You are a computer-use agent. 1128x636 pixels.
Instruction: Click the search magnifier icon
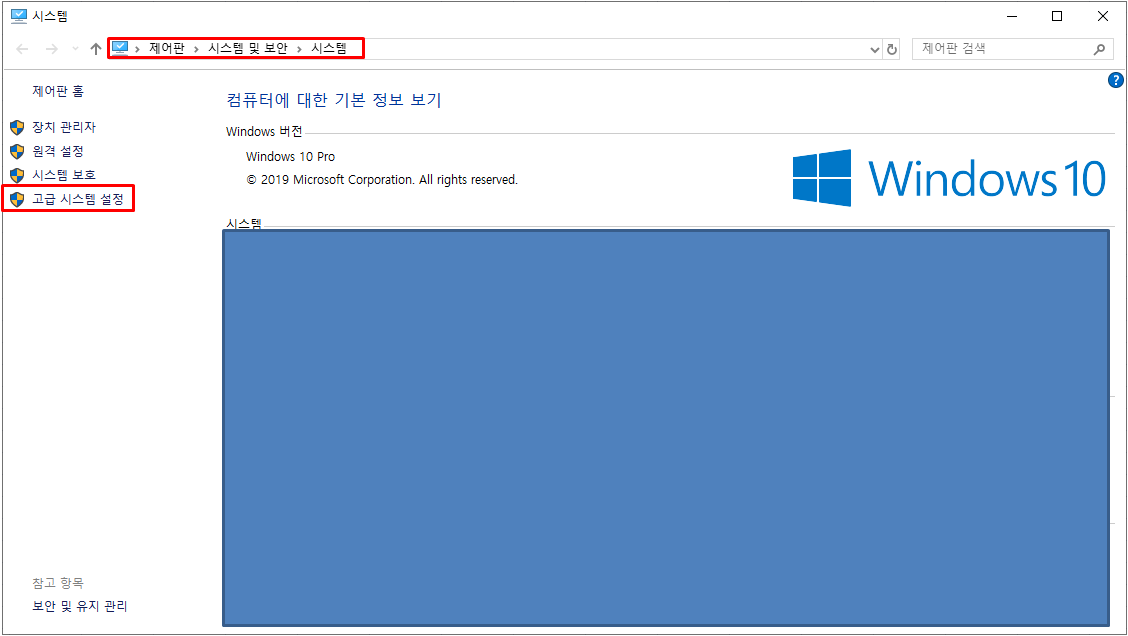1099,49
